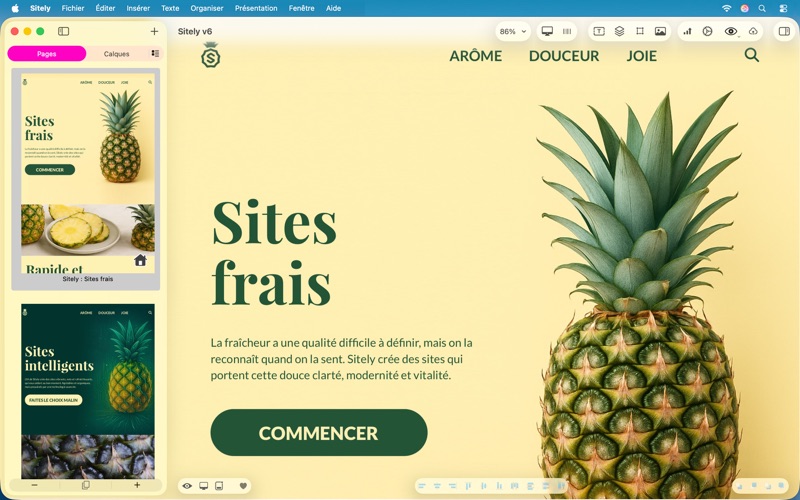
Task: Open the stacked layers tool icon
Action: click(x=619, y=31)
